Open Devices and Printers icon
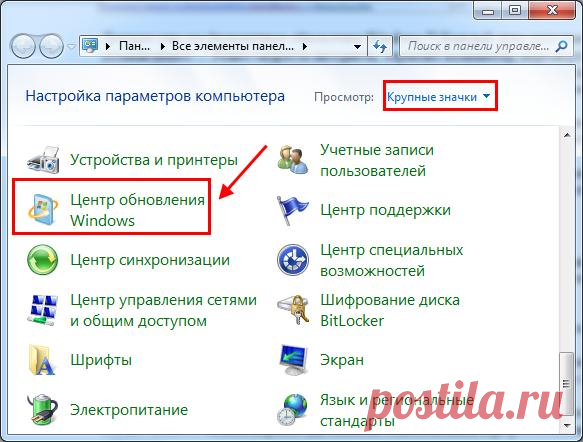 click(43, 160)
